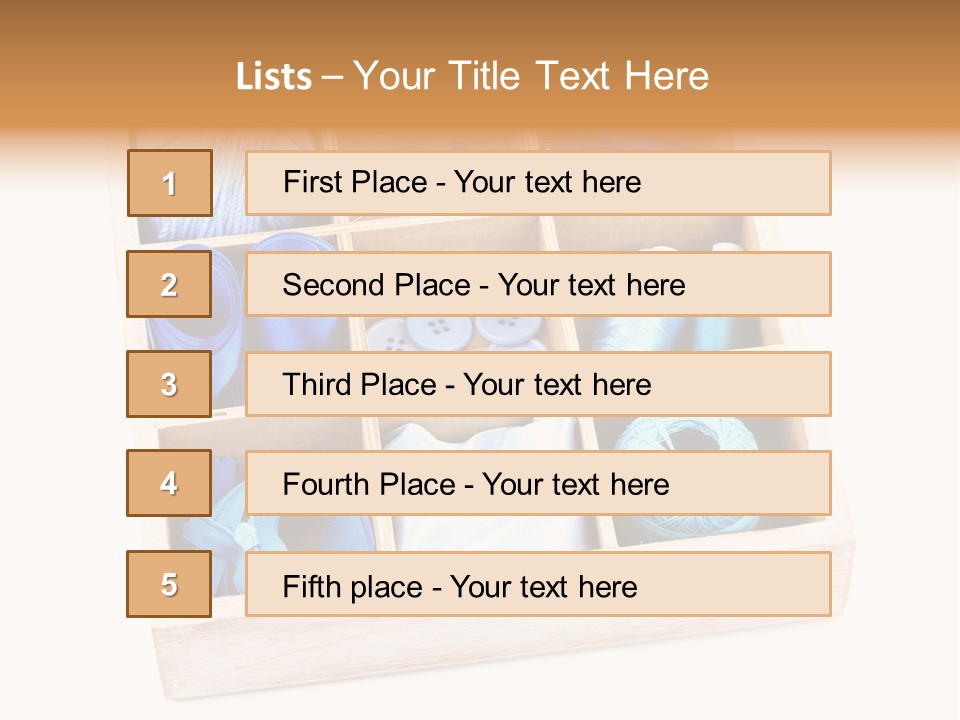This screenshot has height=720, width=960.
Task: Click the number 4 box
Action: point(169,483)
